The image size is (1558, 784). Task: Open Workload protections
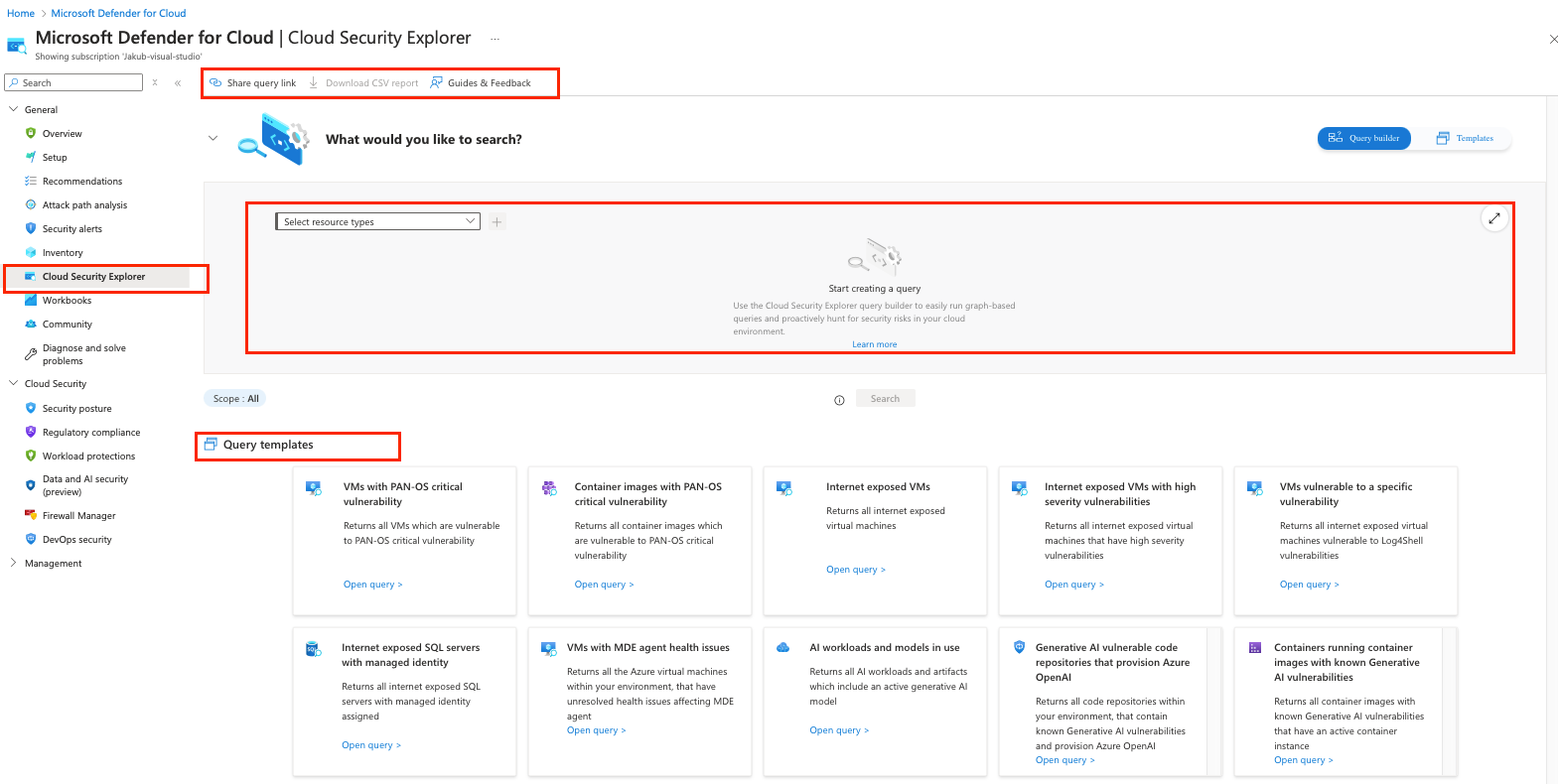point(88,457)
